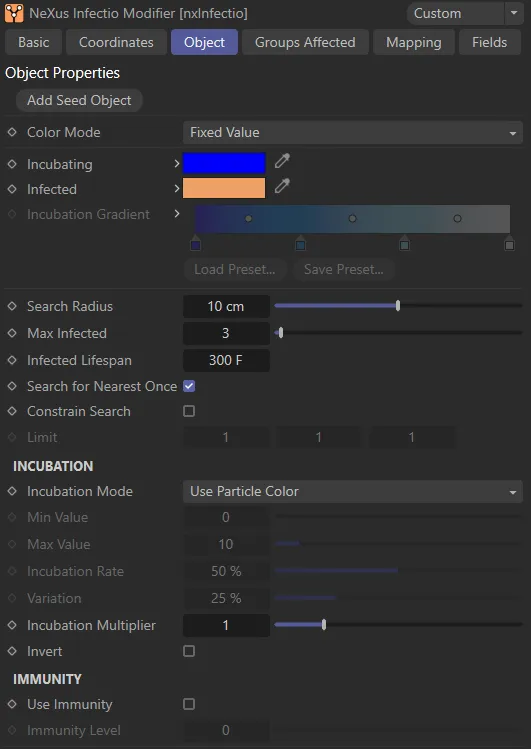
Task: Click the Load Preset button
Action: (x=235, y=269)
